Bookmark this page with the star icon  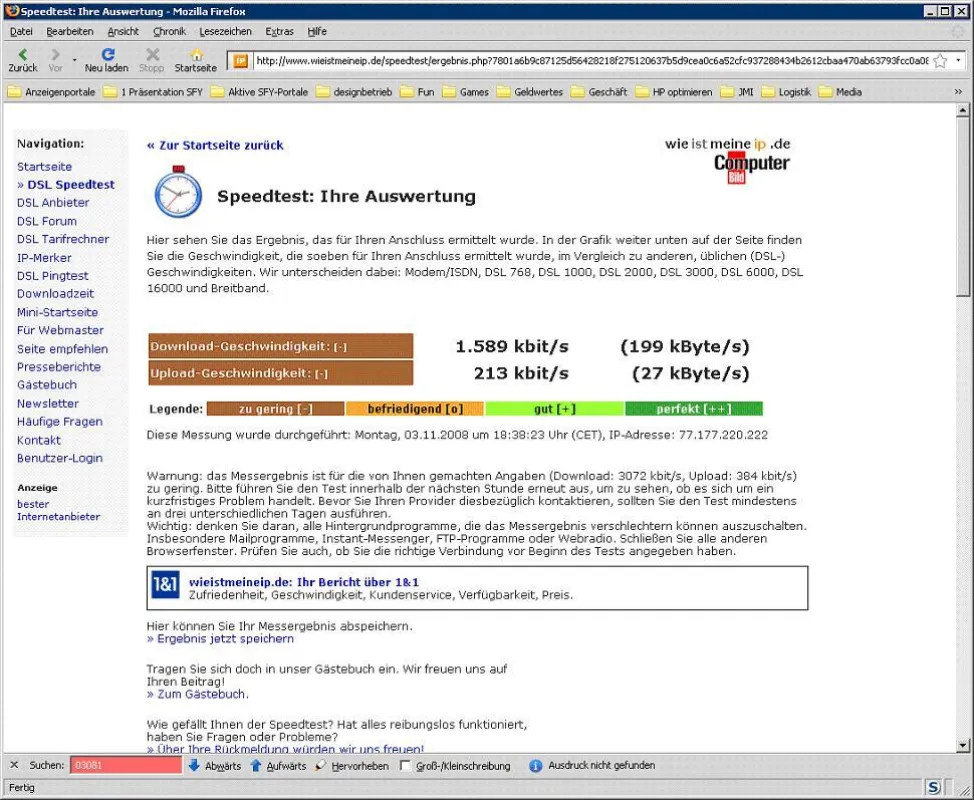coord(940,61)
